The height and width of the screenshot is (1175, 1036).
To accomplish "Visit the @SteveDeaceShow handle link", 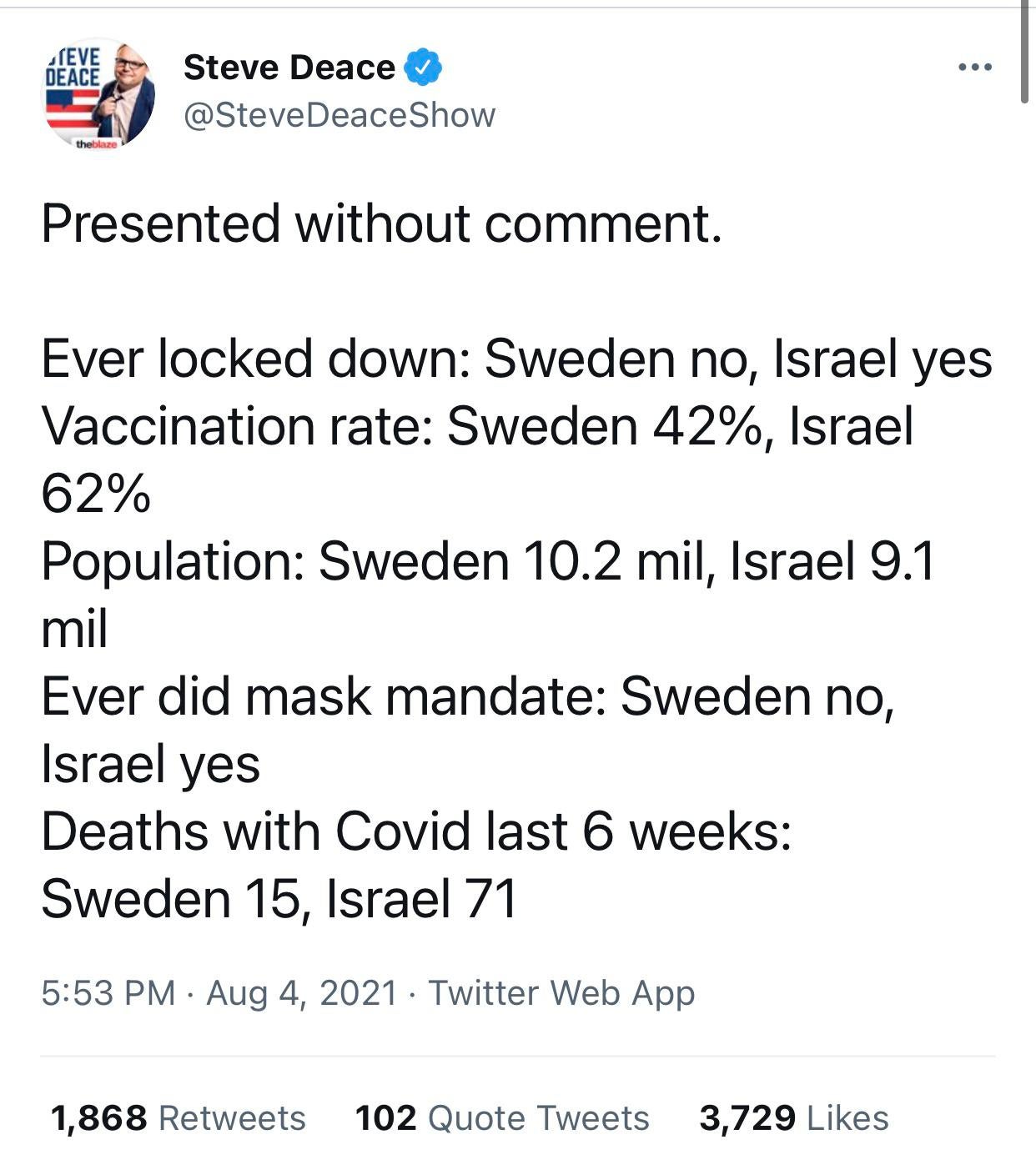I will [339, 115].
